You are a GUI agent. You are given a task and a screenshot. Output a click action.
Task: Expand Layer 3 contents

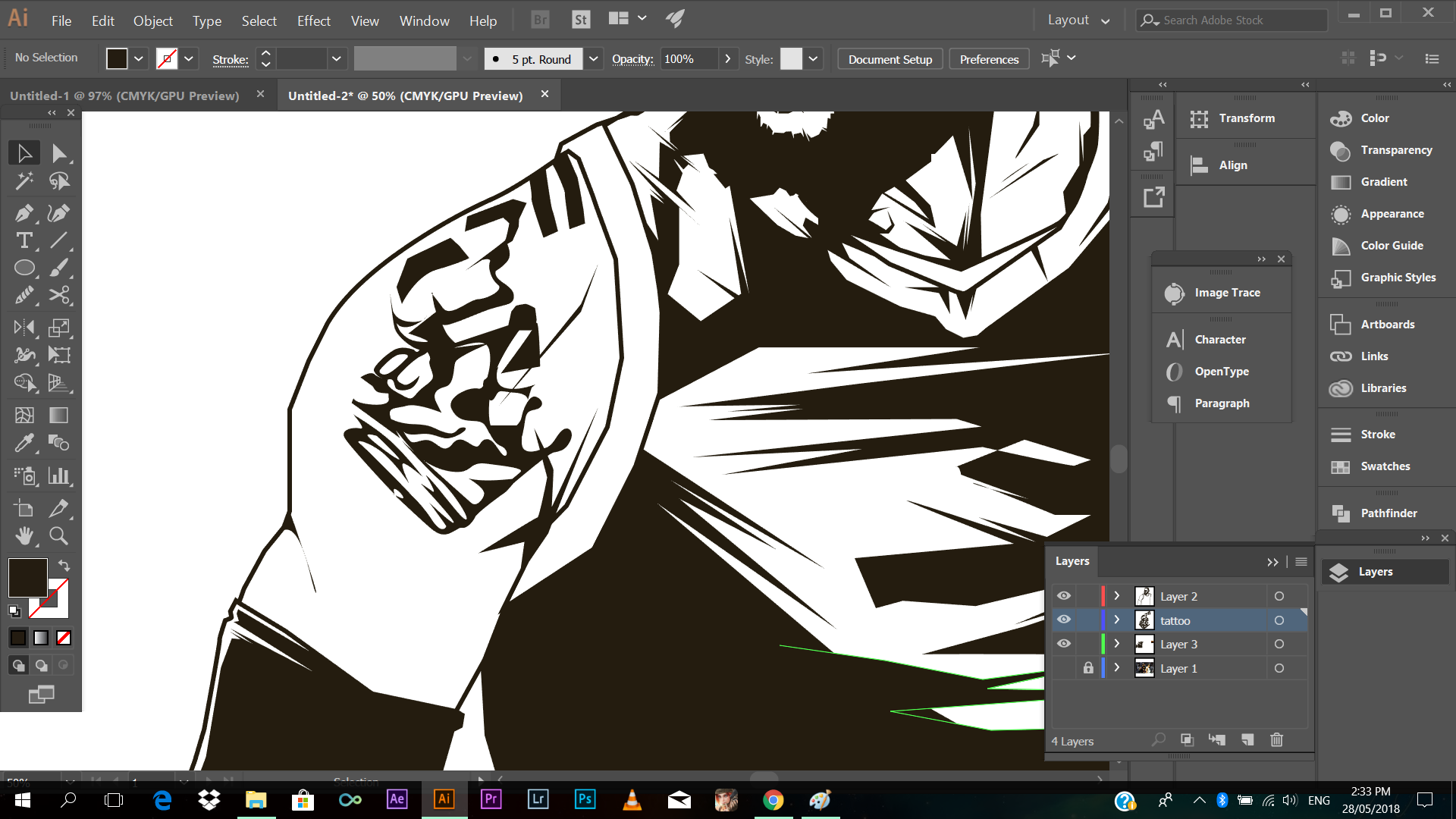click(x=1117, y=644)
